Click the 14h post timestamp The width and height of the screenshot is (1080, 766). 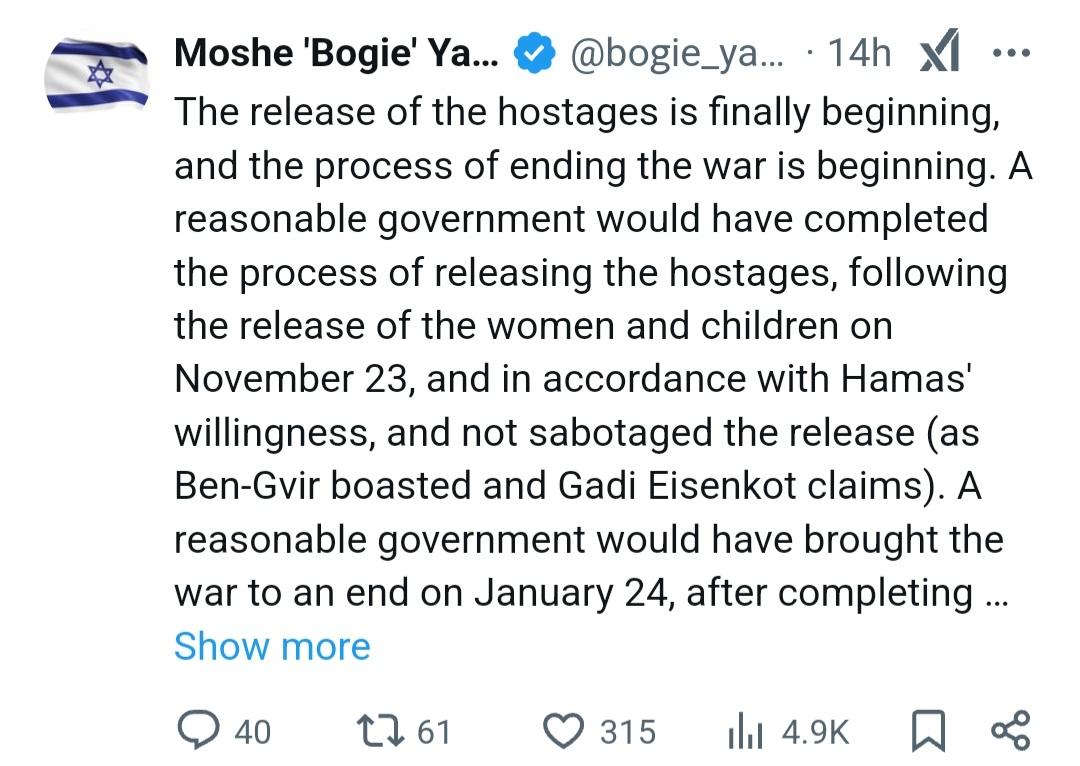859,53
